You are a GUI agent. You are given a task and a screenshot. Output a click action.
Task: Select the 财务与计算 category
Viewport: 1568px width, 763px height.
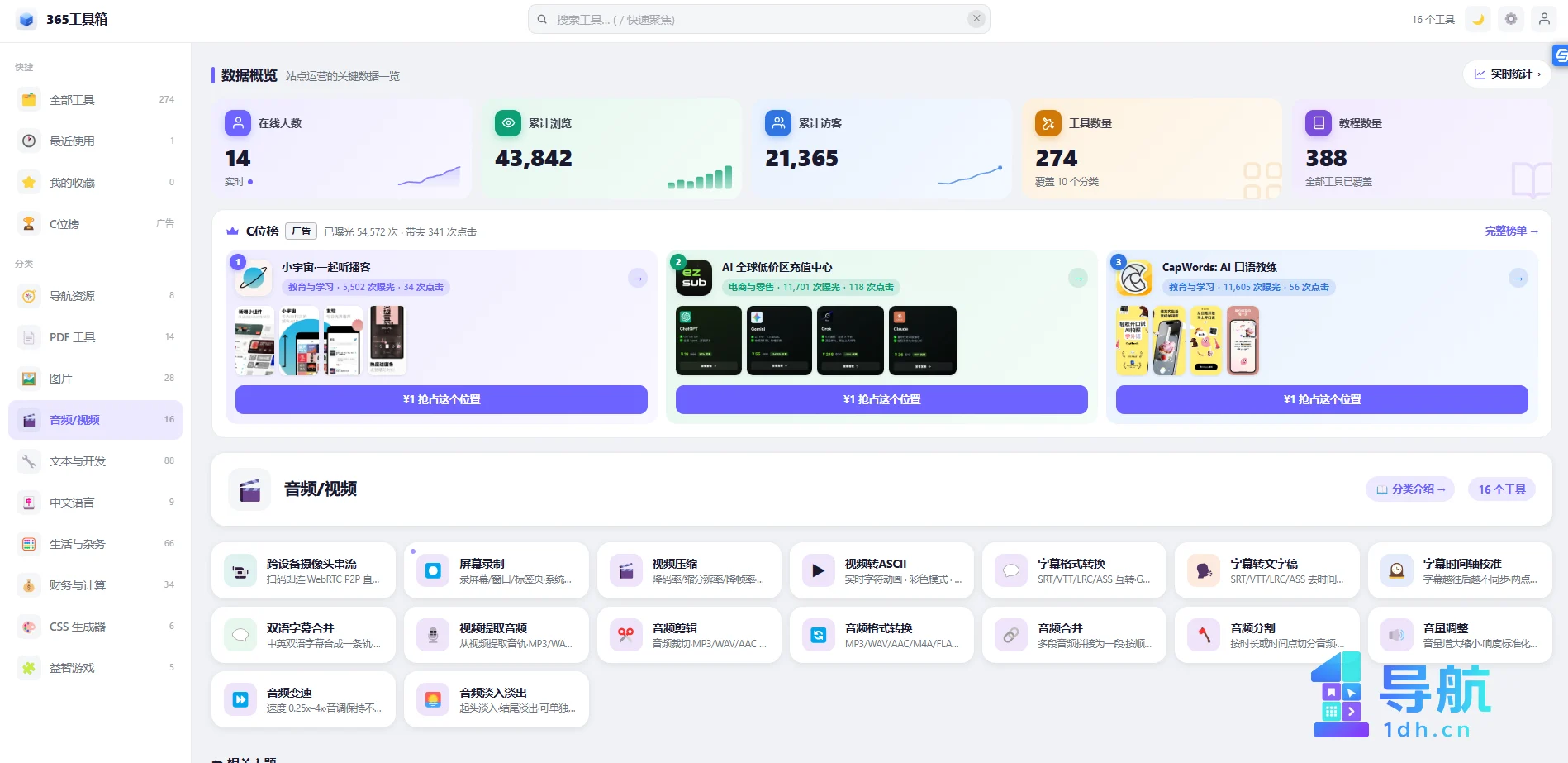tap(95, 585)
